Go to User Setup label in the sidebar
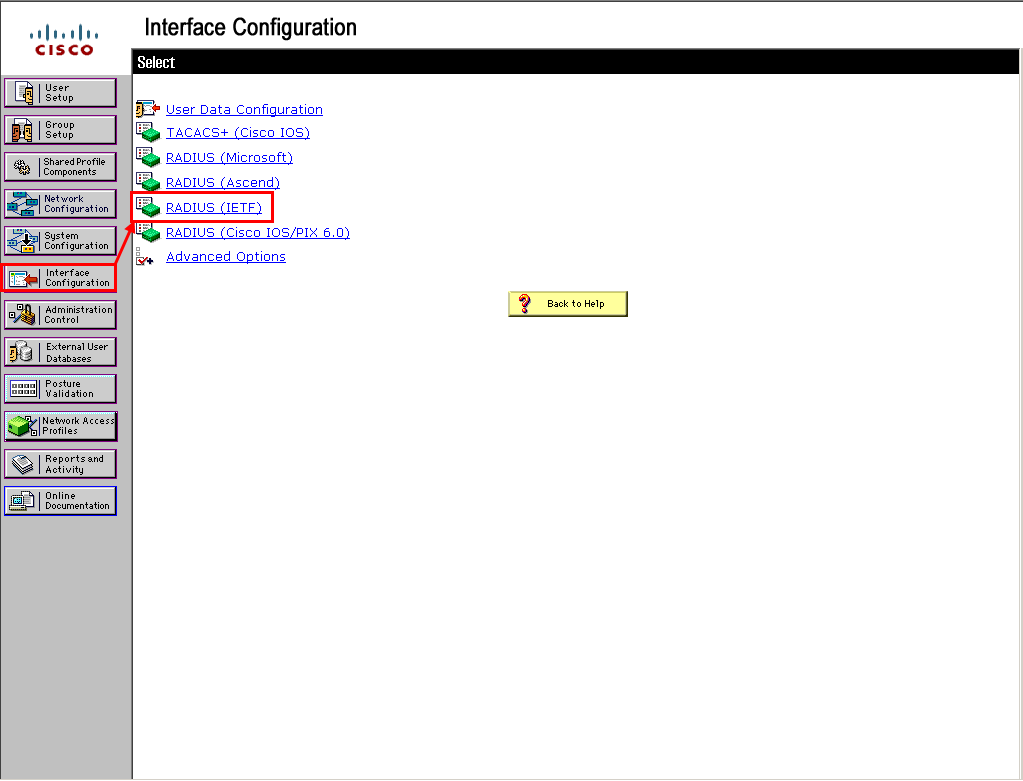 pyautogui.click(x=59, y=93)
